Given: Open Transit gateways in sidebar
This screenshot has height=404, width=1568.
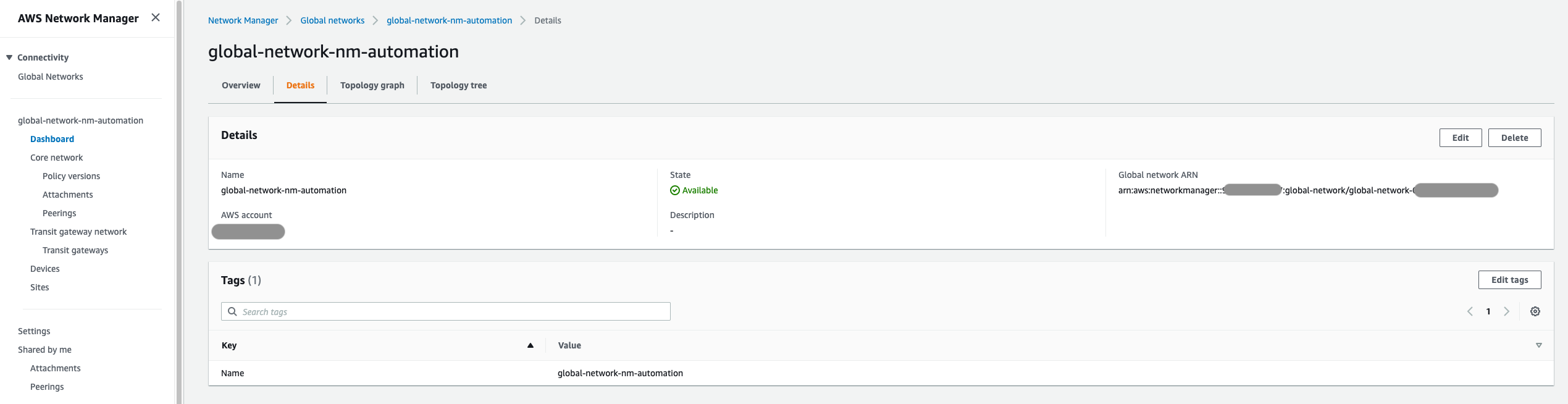Looking at the screenshot, I should click(75, 250).
